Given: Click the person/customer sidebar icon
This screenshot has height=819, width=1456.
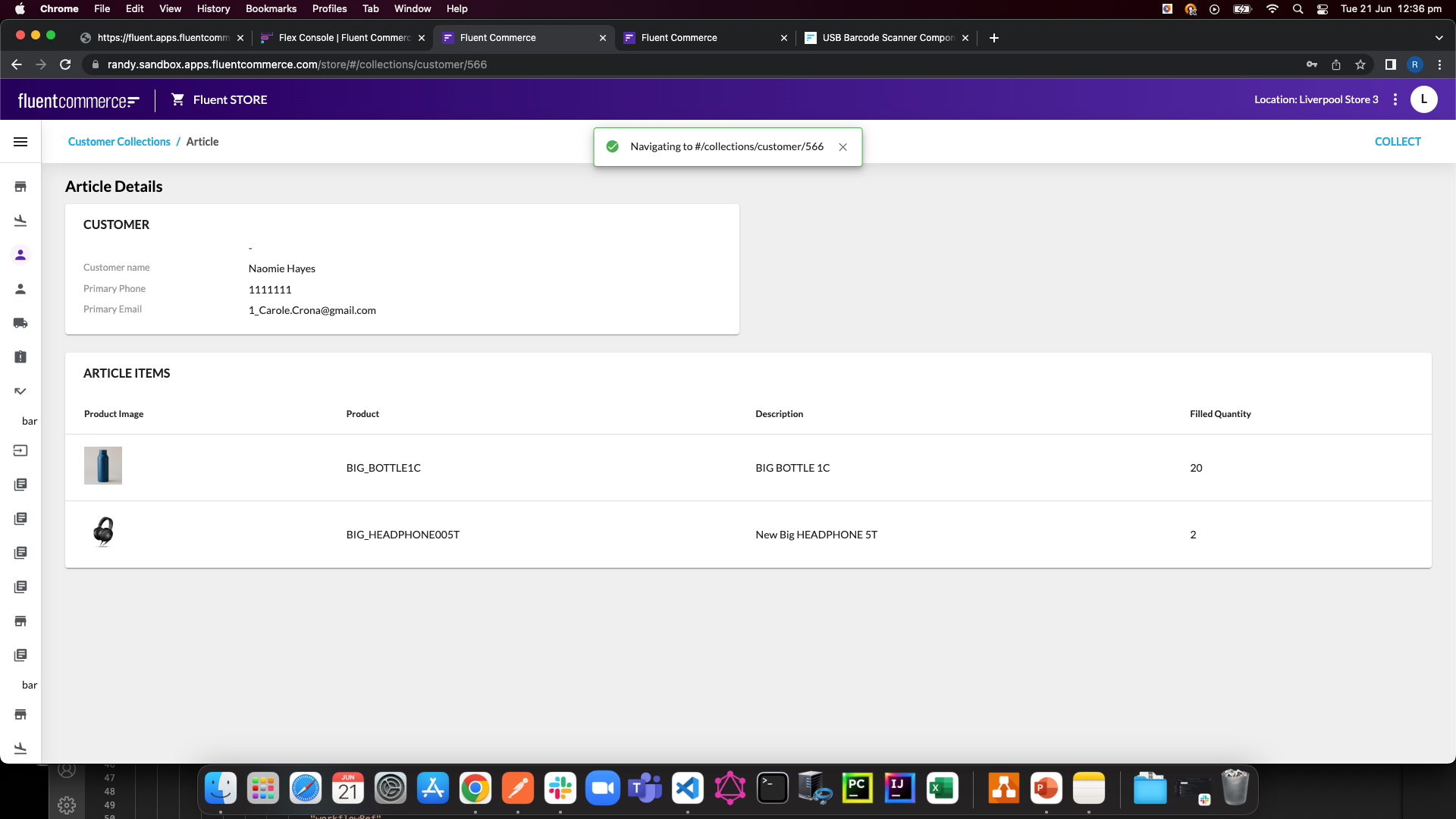Looking at the screenshot, I should (x=20, y=255).
